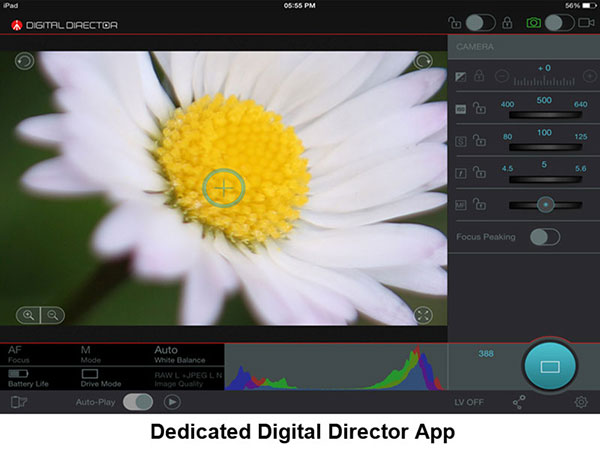Open settings gear icon

(x=580, y=402)
